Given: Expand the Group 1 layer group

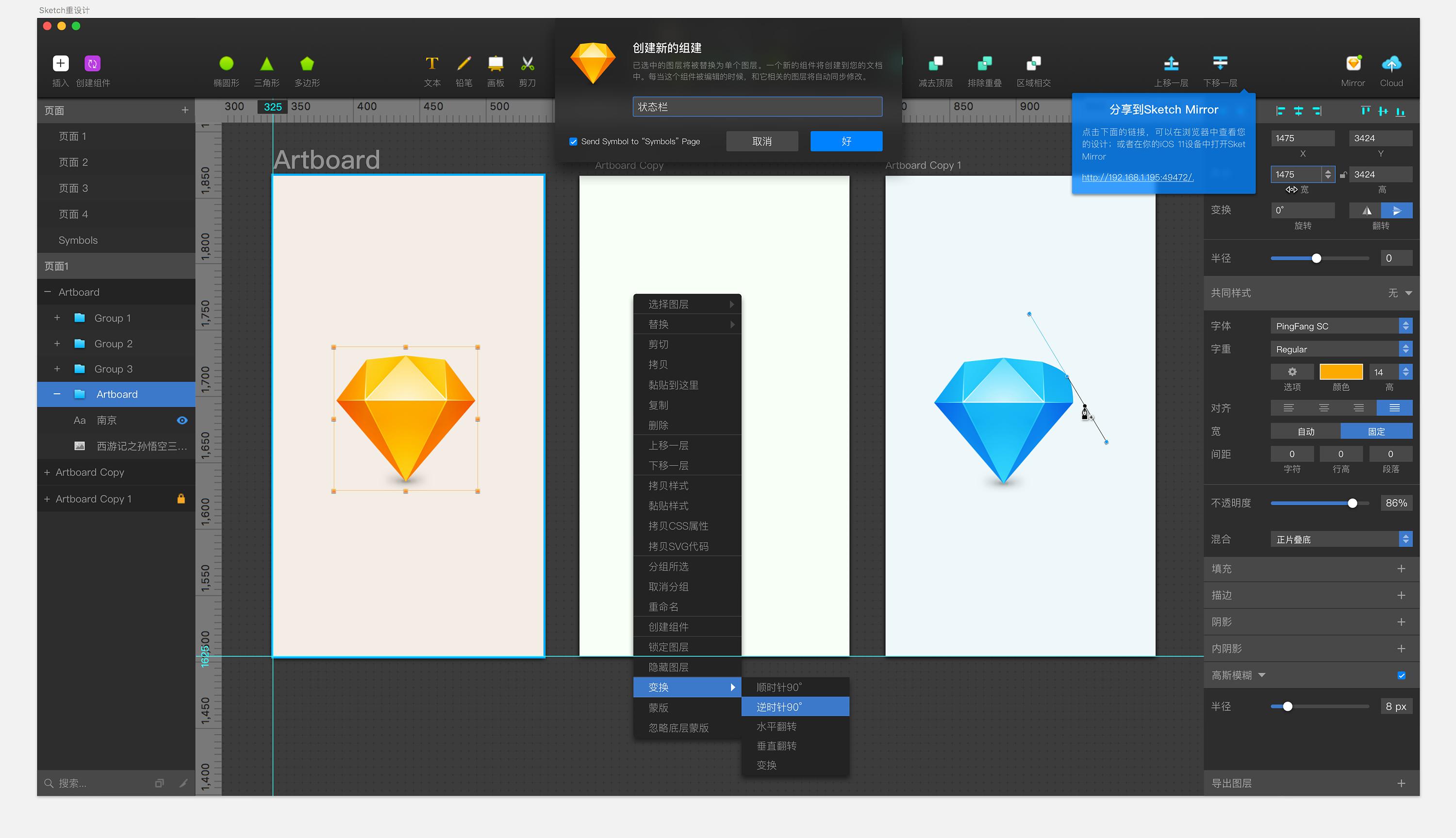Looking at the screenshot, I should (57, 318).
